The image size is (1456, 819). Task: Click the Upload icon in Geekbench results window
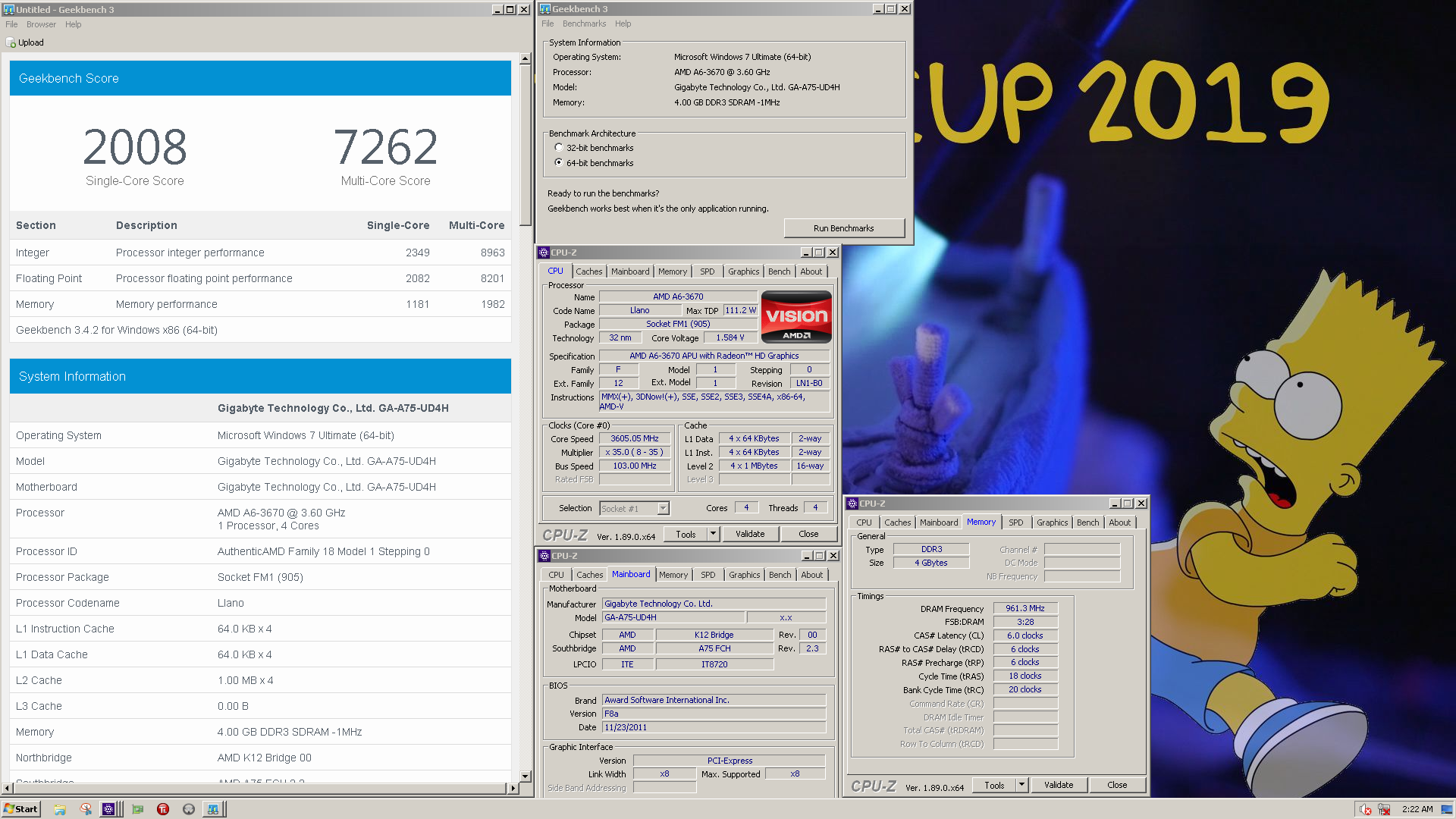coord(11,43)
